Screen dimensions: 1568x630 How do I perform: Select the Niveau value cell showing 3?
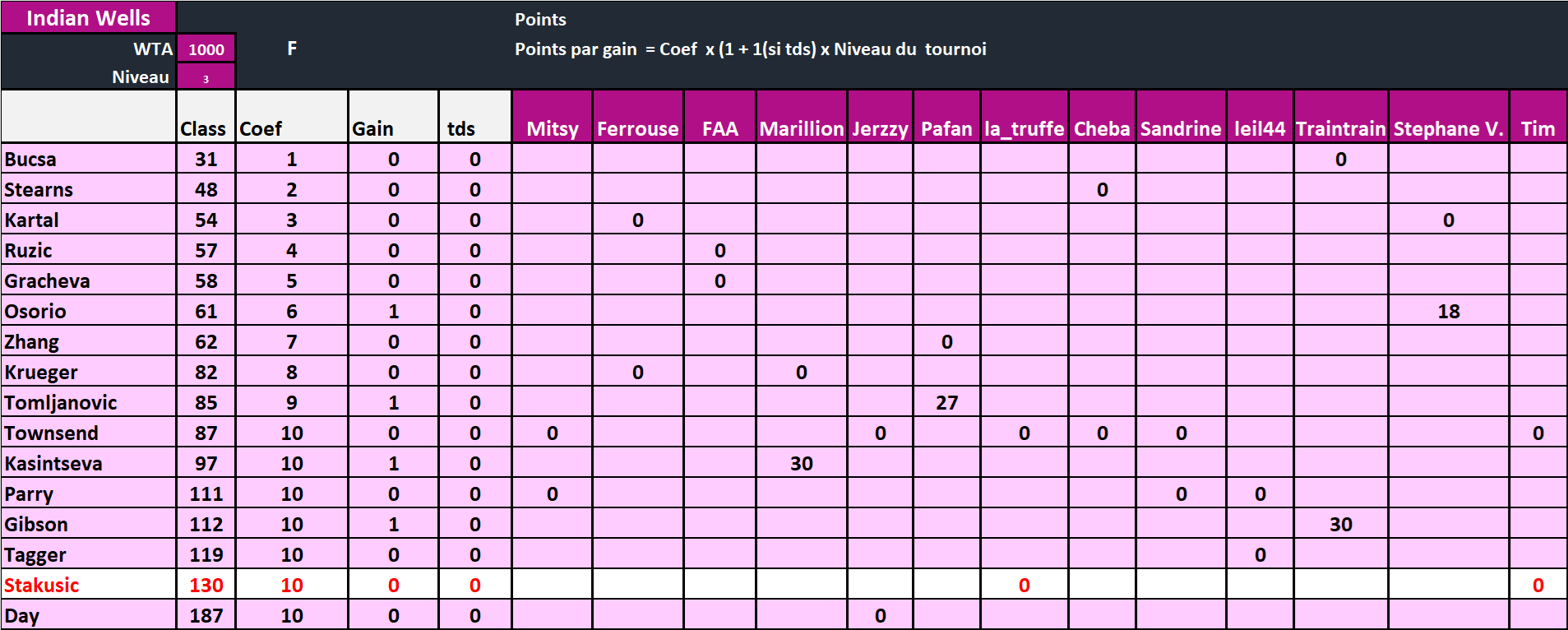click(206, 77)
